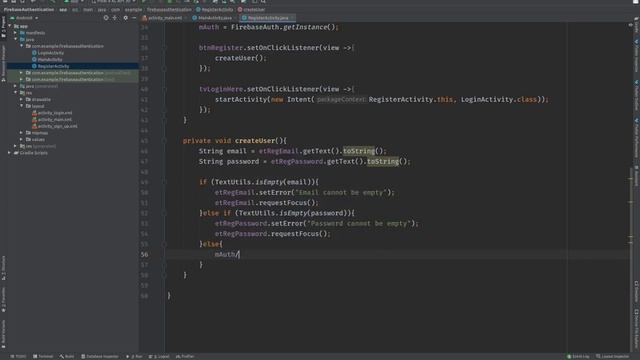Open the Logcat tool window
The image size is (640, 360).
tap(160, 356)
